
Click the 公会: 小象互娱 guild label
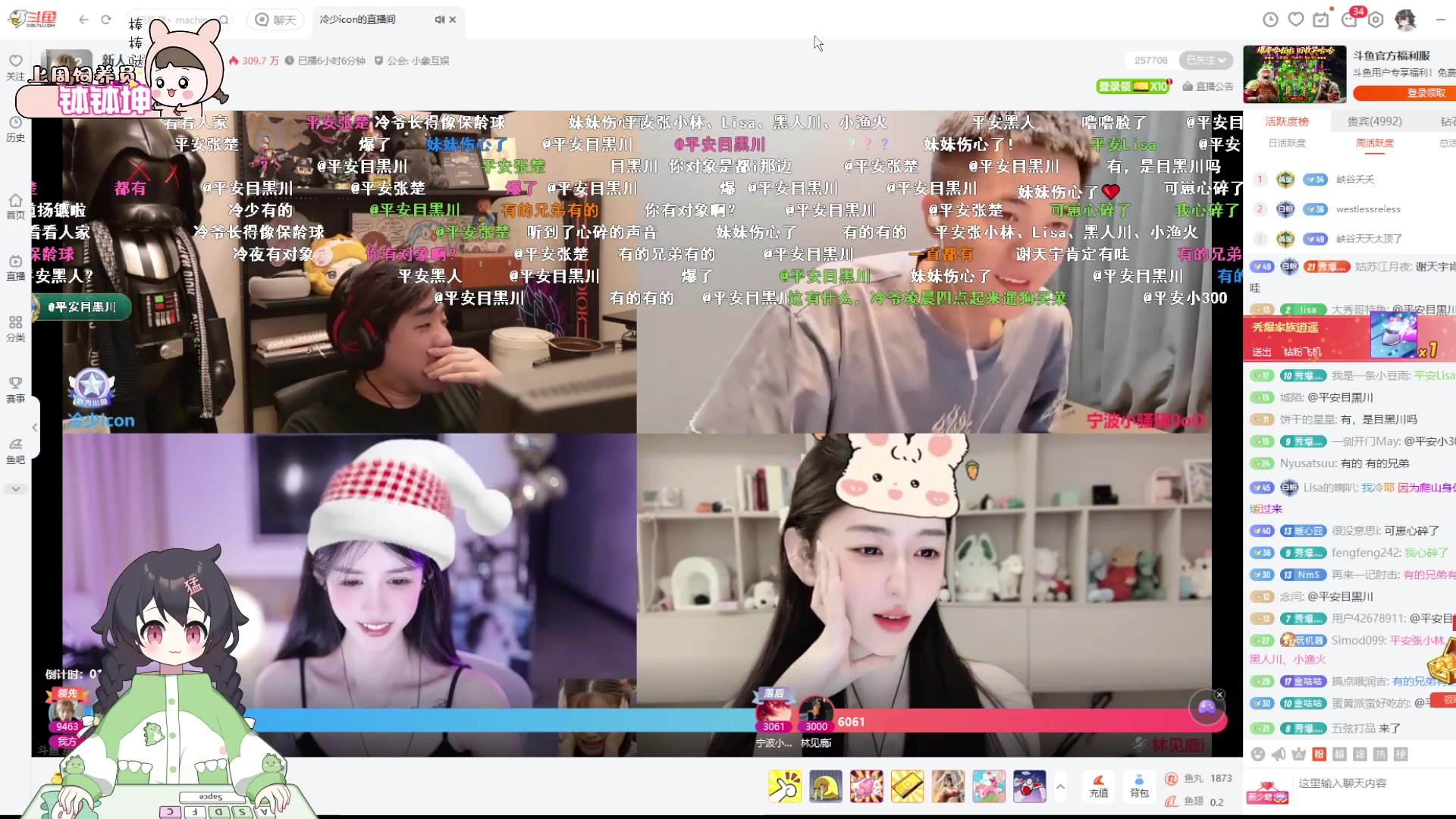coord(412,61)
